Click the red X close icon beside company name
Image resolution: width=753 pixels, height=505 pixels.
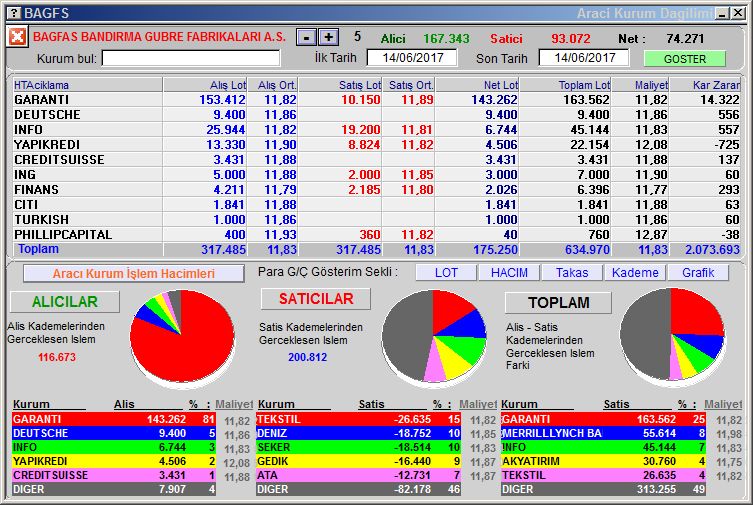point(17,36)
